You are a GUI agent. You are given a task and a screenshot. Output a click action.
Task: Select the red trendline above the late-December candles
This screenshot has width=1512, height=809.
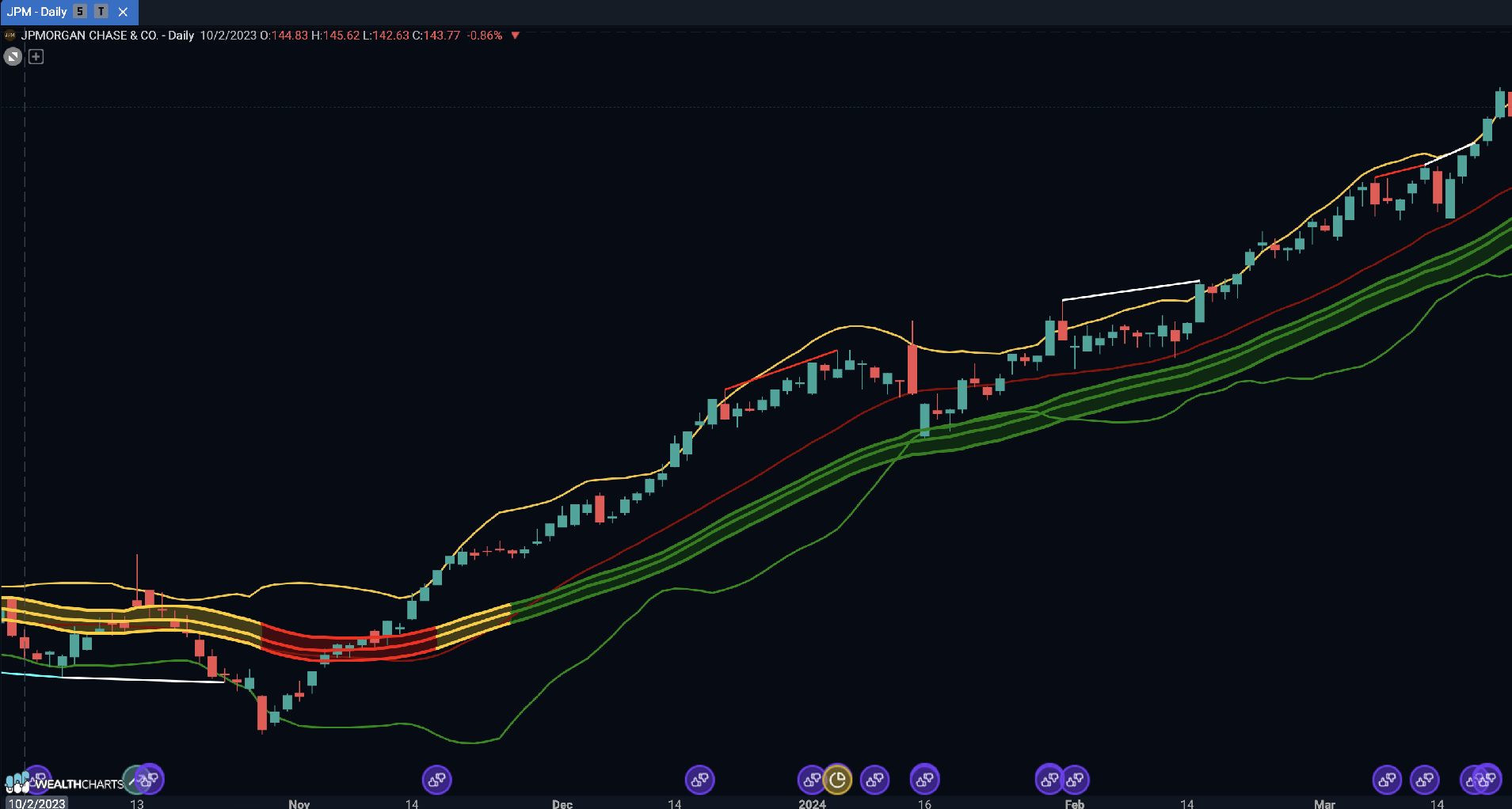pyautogui.click(x=781, y=370)
